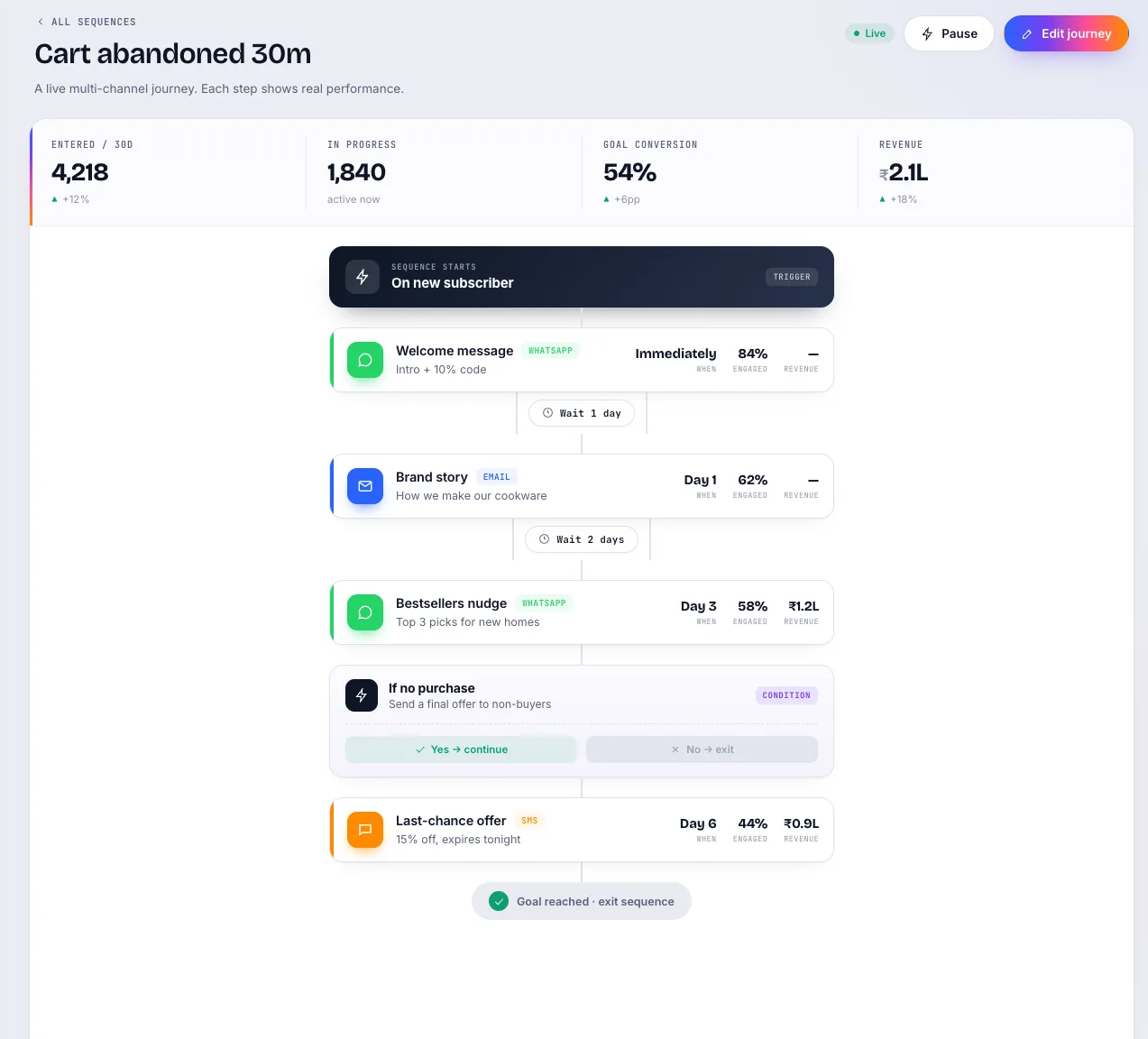Click the clock icon in Wait 2 days
This screenshot has height=1039, width=1148.
click(x=544, y=539)
